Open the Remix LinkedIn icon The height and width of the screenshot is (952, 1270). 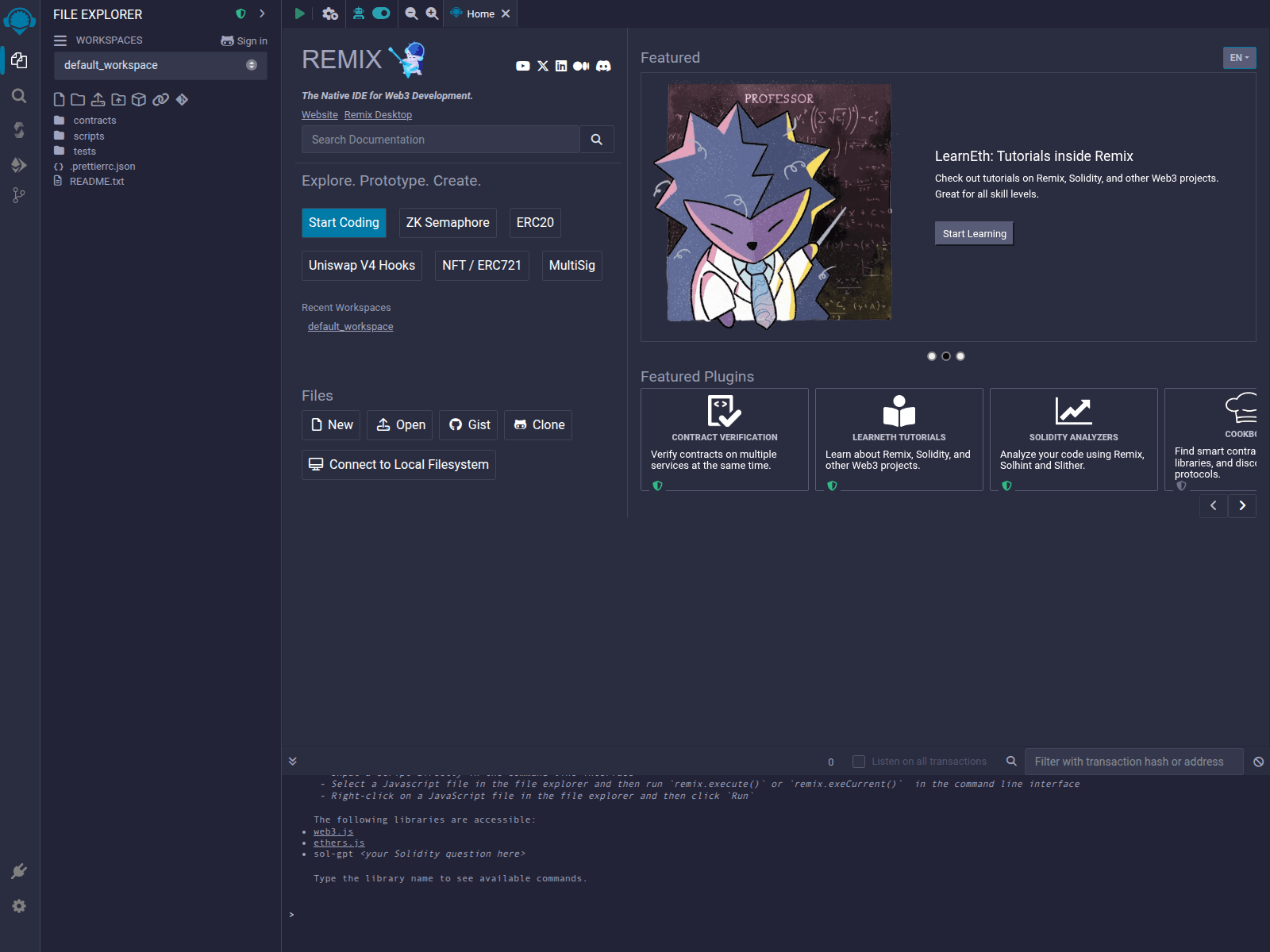[x=561, y=66]
